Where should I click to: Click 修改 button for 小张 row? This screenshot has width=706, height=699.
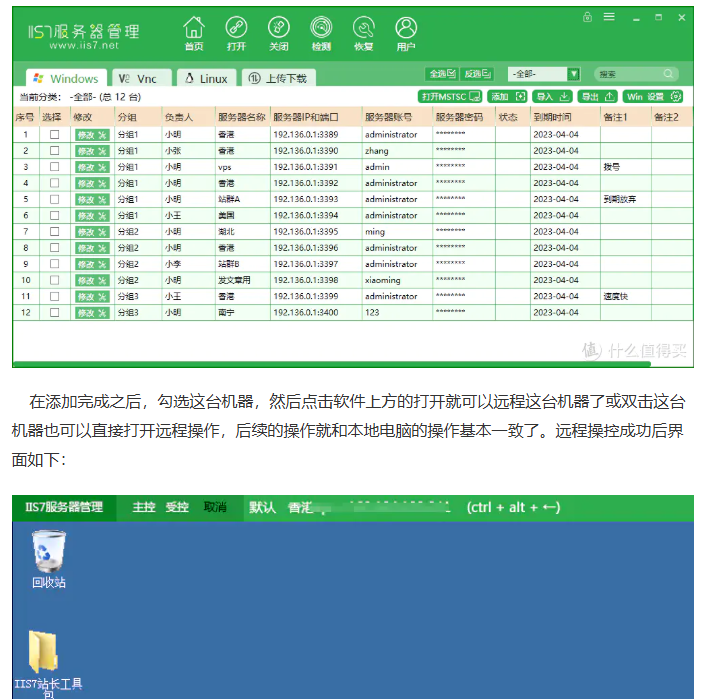tap(92, 151)
